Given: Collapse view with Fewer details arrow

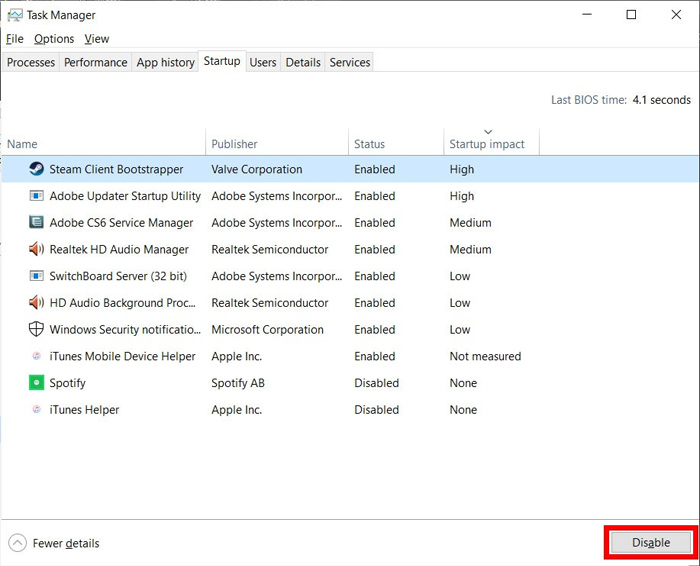Looking at the screenshot, I should 17,543.
